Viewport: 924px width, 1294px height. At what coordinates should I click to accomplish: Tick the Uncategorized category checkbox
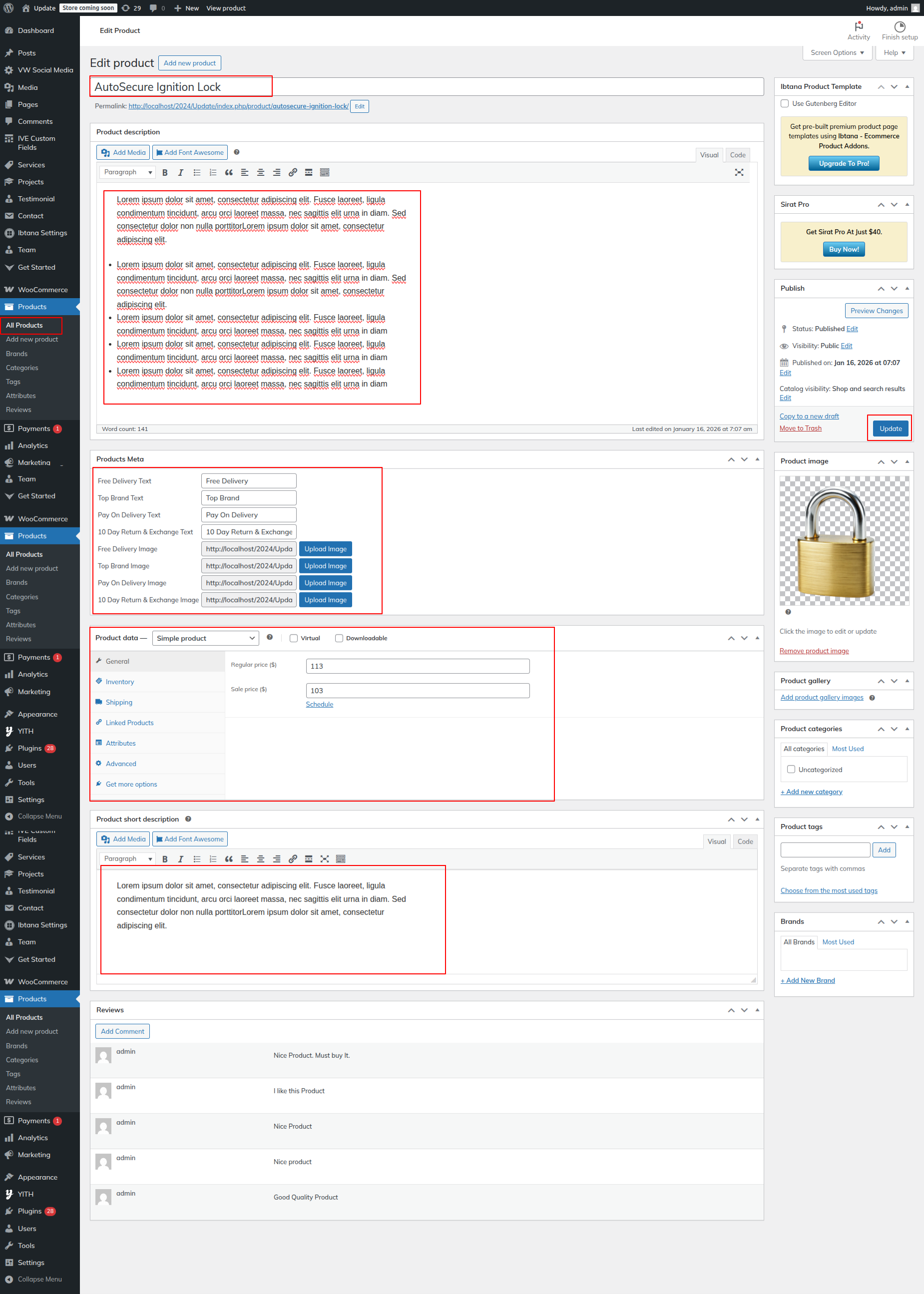click(791, 769)
